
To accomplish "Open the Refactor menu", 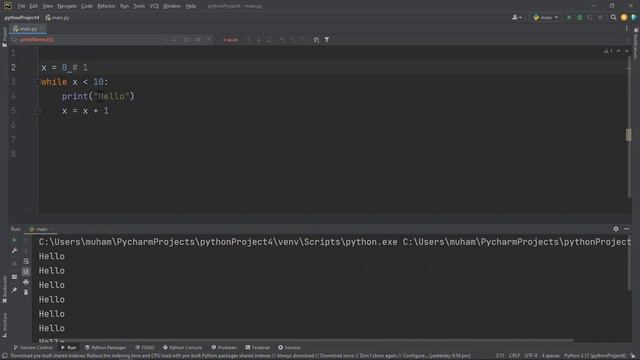I will [x=106, y=6].
